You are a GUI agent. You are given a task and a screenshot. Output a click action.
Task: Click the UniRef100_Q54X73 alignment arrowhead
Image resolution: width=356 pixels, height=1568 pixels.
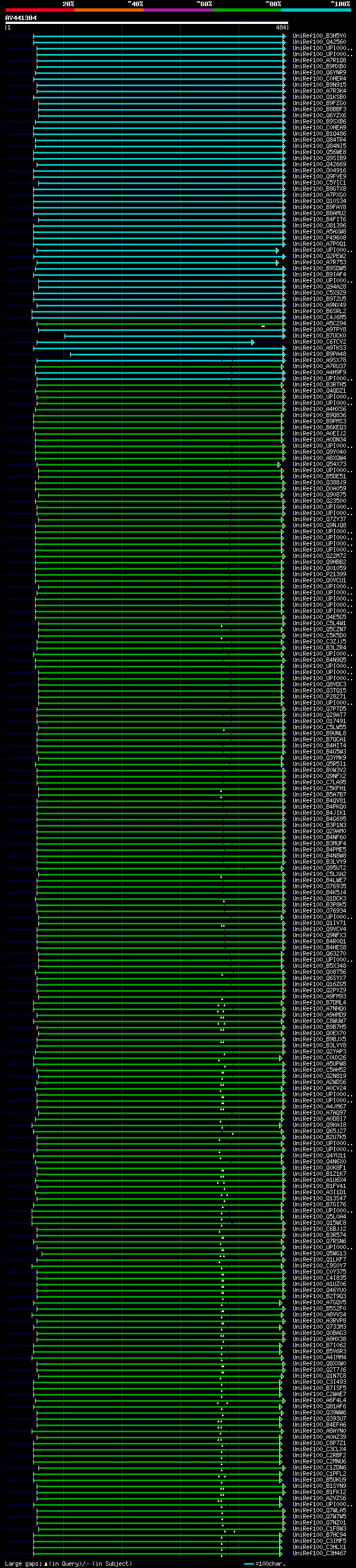279,464
